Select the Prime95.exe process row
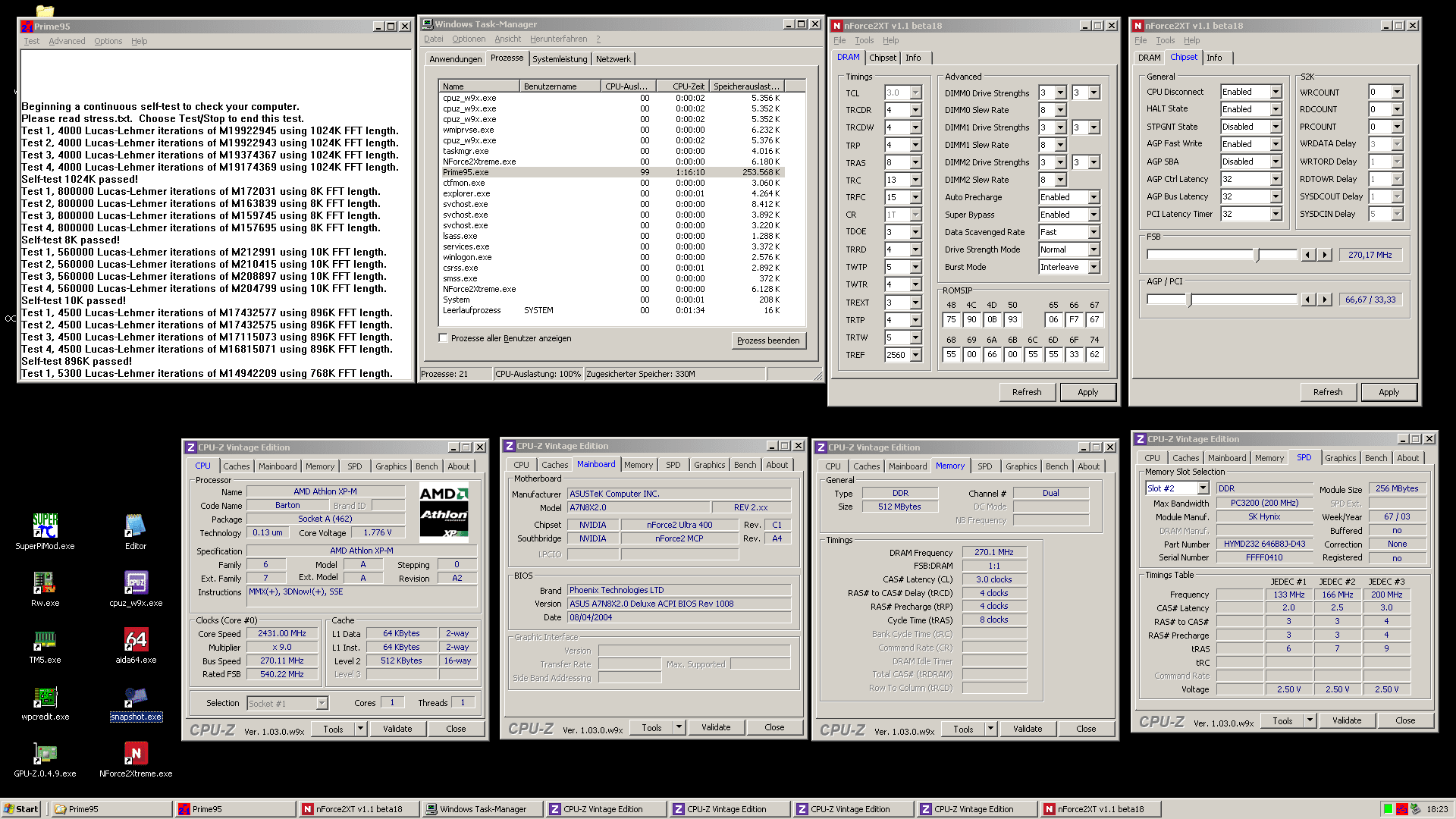The height and width of the screenshot is (819, 1456). coord(611,172)
